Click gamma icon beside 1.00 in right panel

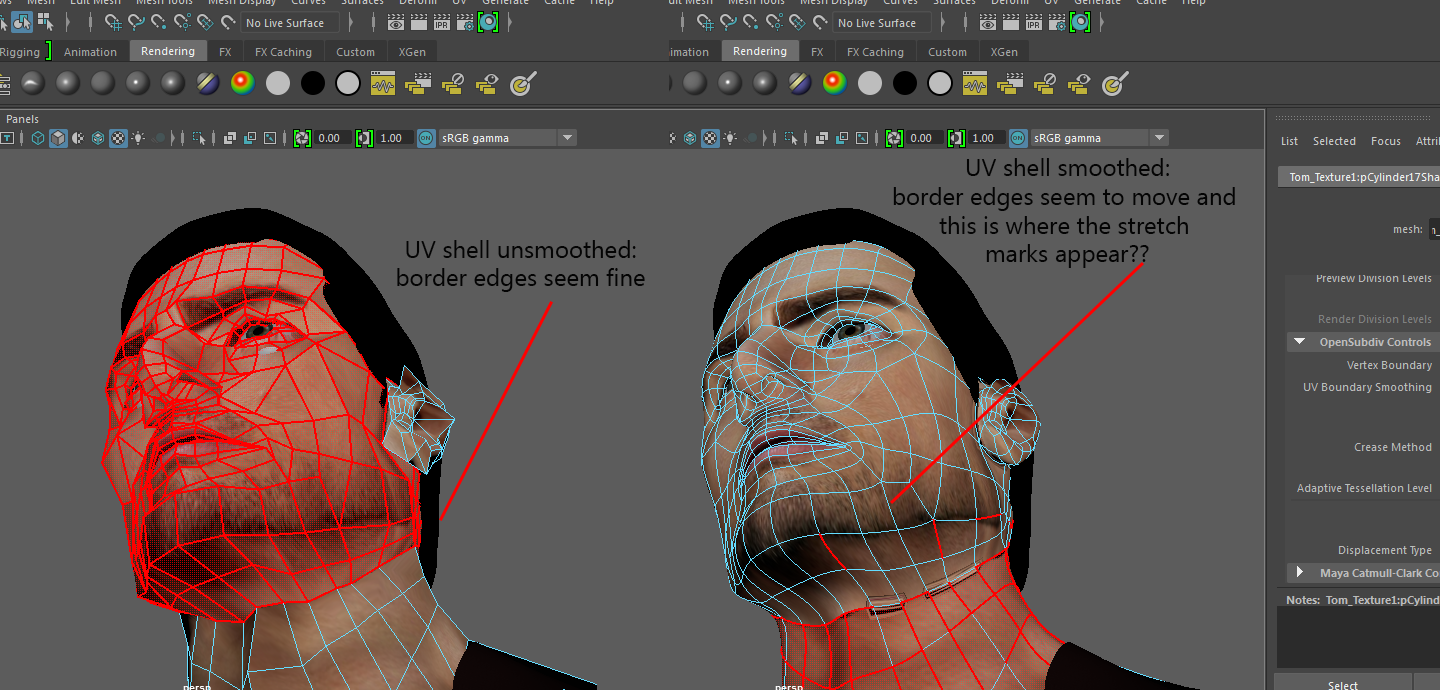tap(956, 138)
